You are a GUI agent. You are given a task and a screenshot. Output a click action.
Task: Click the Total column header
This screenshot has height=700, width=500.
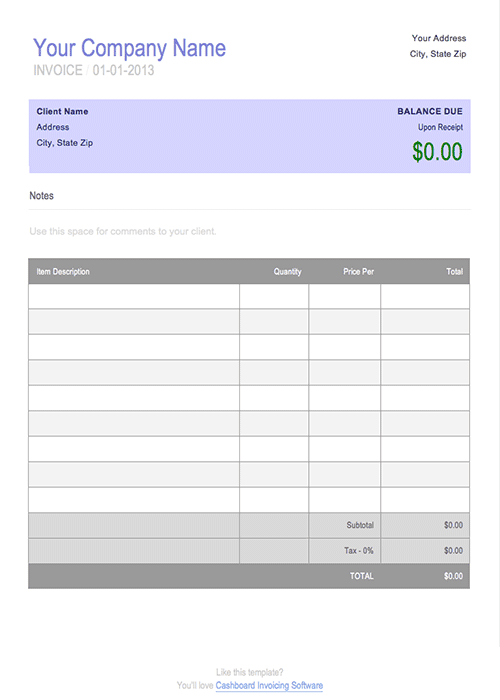(x=454, y=271)
